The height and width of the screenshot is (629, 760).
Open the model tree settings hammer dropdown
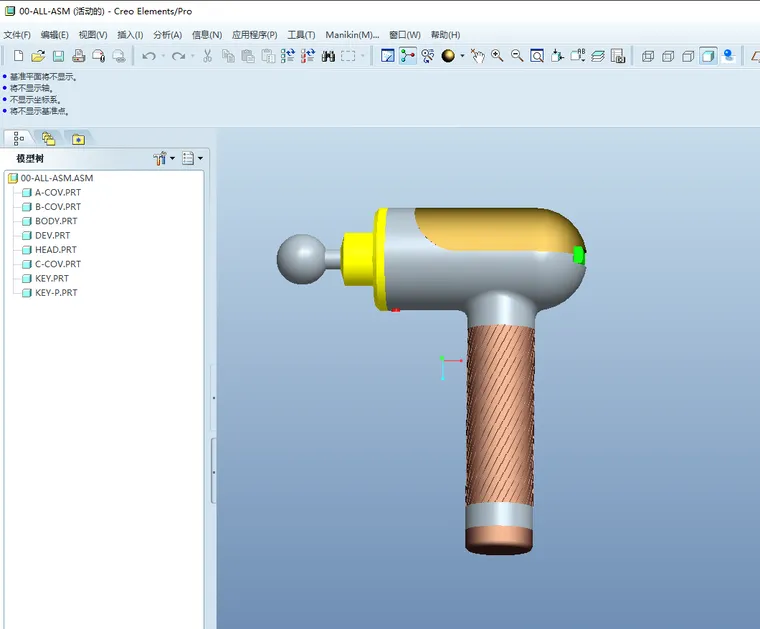pos(164,158)
